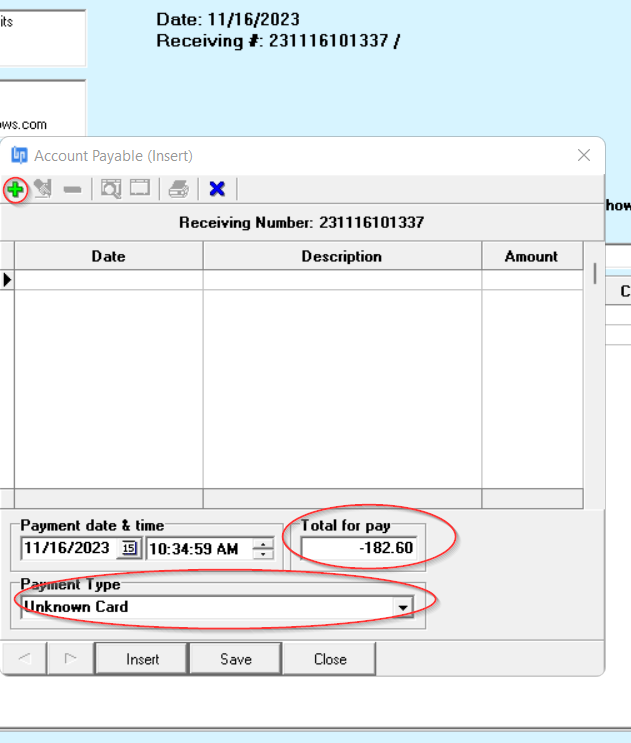Click the table's vertical scrollbar thumb
The image size is (631, 743).
595,274
